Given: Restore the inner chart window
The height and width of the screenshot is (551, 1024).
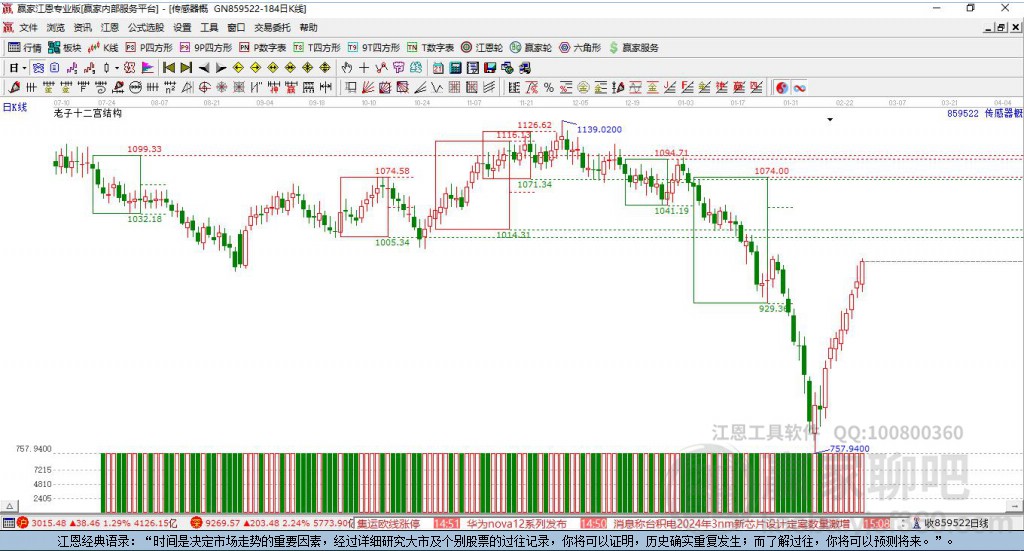Looking at the screenshot, I should pyautogui.click(x=1001, y=27).
